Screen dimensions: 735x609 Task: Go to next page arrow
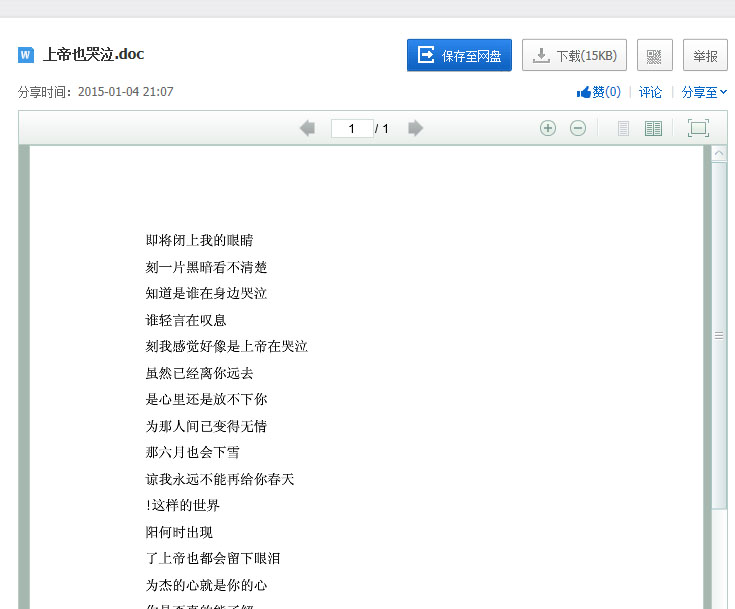point(415,128)
